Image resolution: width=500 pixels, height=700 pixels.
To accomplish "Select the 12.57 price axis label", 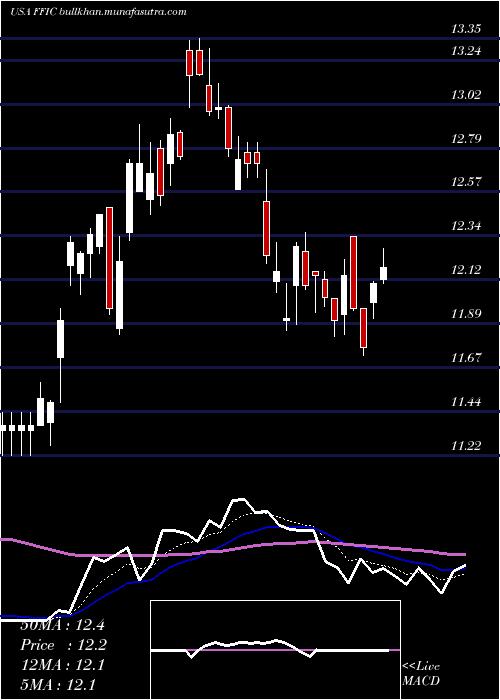I will 466,182.
